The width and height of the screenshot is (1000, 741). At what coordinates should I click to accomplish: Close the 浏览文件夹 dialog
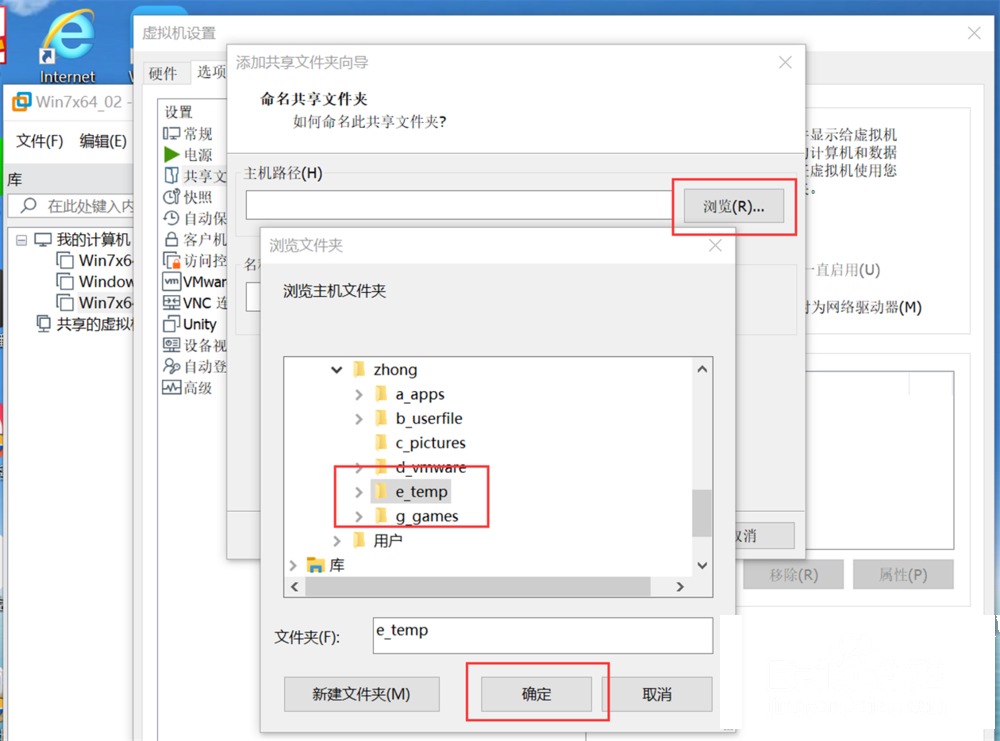tap(715, 246)
